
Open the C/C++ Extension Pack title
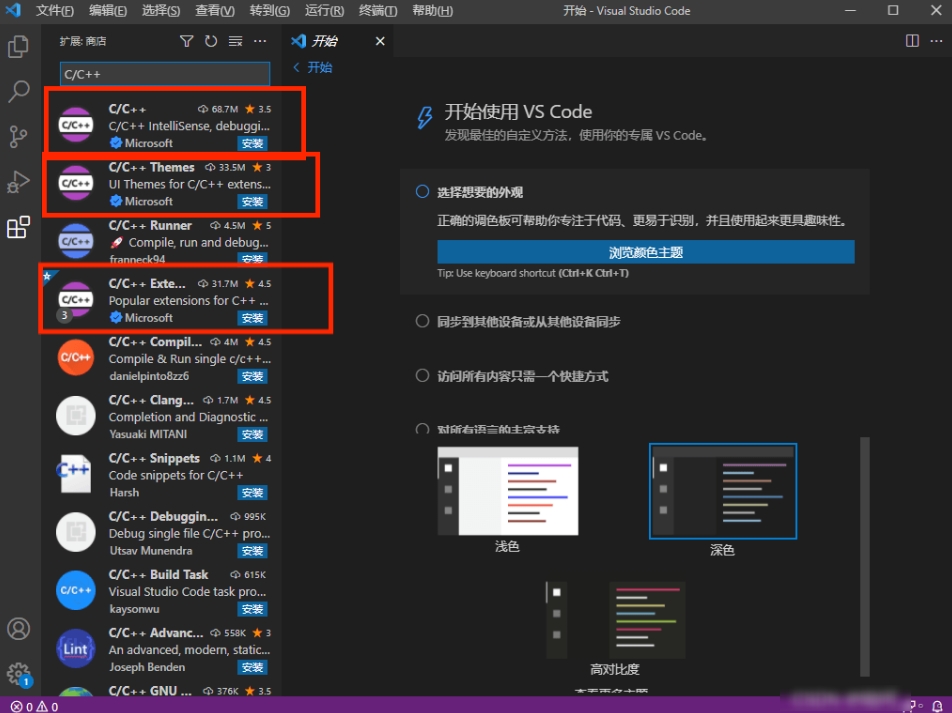coord(147,284)
